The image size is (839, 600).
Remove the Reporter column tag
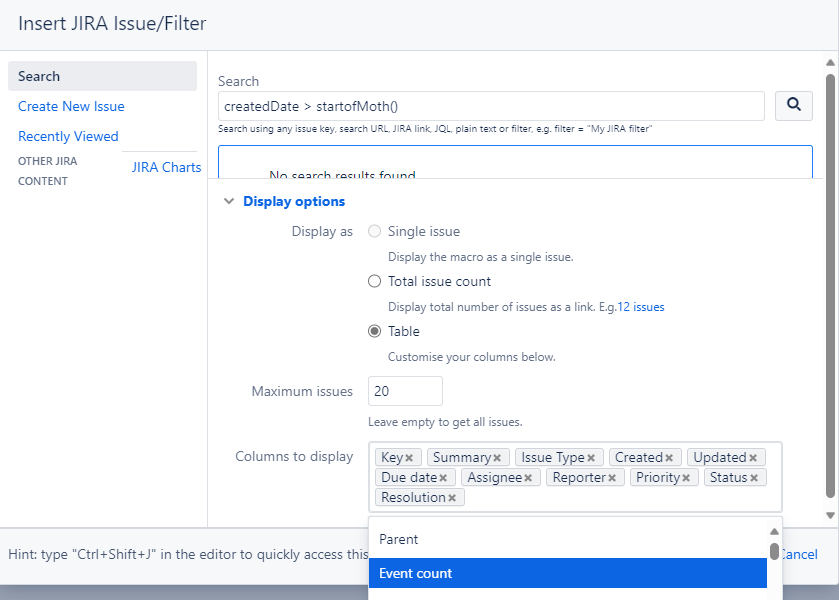point(612,477)
